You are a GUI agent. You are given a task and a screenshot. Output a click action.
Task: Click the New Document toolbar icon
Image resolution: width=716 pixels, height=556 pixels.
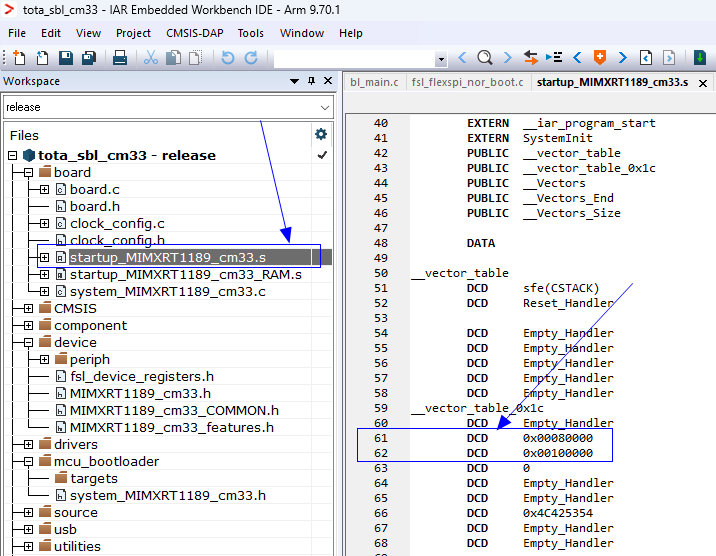click(x=17, y=58)
